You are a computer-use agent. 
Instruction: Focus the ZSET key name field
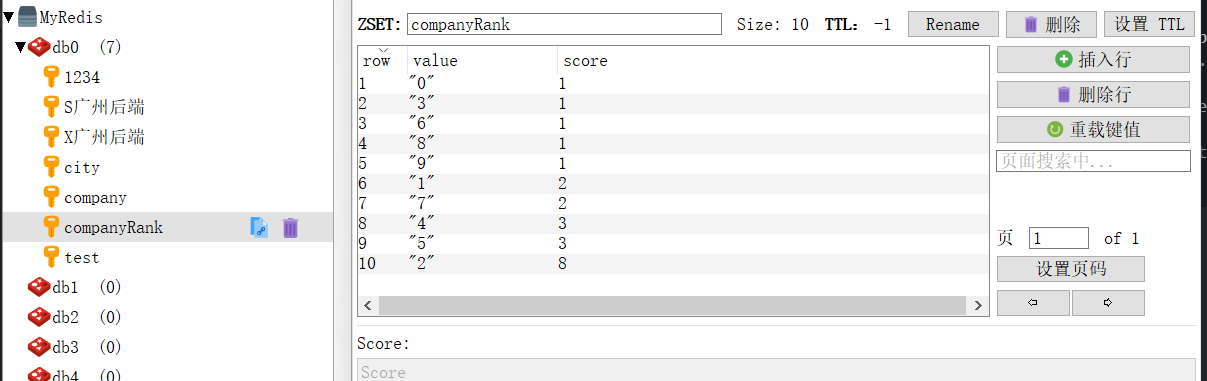564,24
